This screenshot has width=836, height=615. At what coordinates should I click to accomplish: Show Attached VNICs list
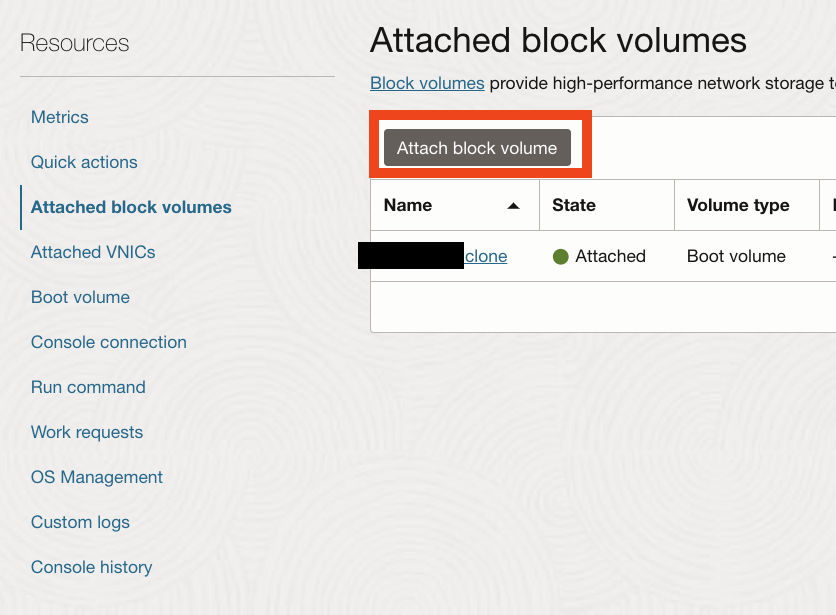(93, 252)
